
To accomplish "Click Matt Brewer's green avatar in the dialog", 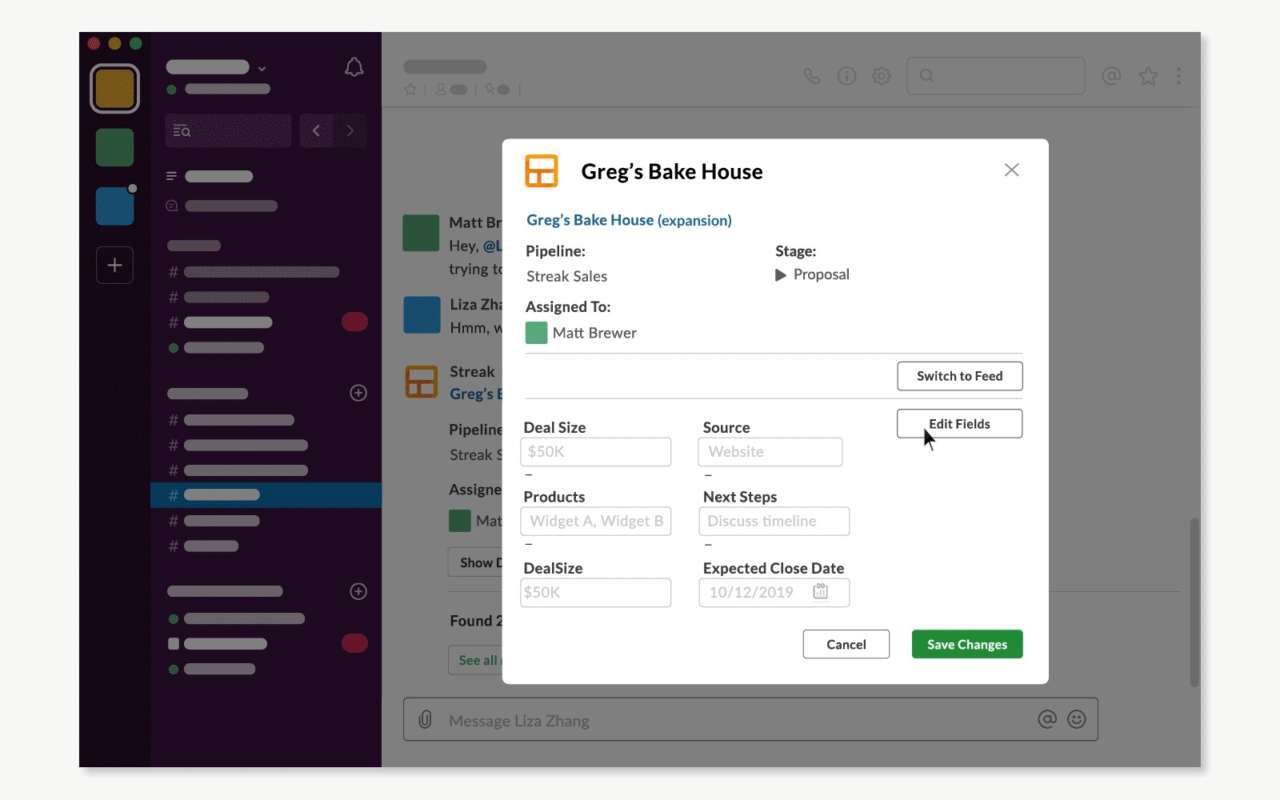I will [536, 333].
